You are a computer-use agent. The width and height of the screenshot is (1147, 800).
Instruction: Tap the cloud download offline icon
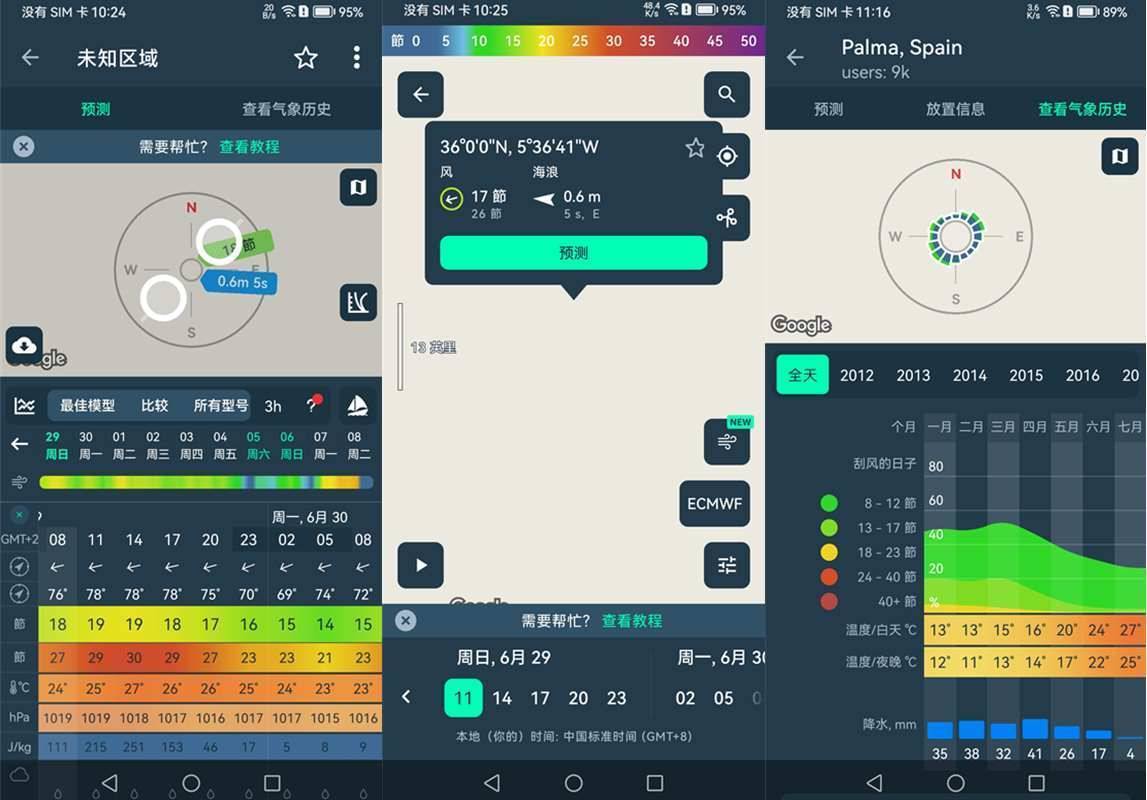click(24, 346)
